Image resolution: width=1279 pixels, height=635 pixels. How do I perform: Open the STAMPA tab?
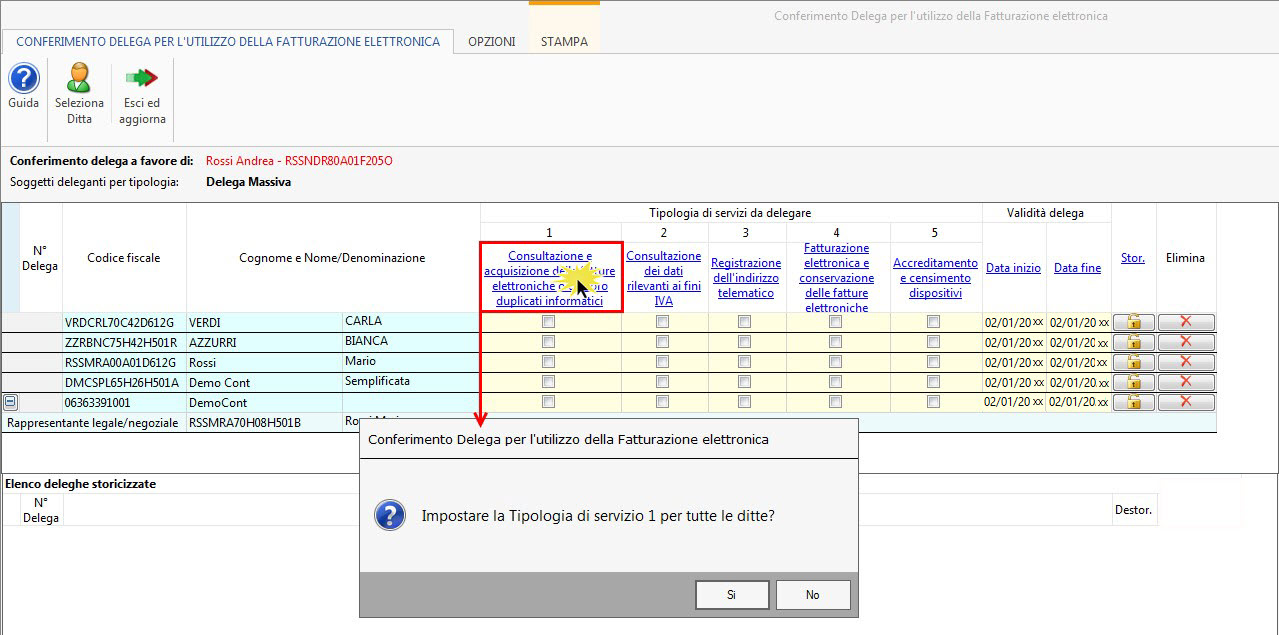point(564,42)
